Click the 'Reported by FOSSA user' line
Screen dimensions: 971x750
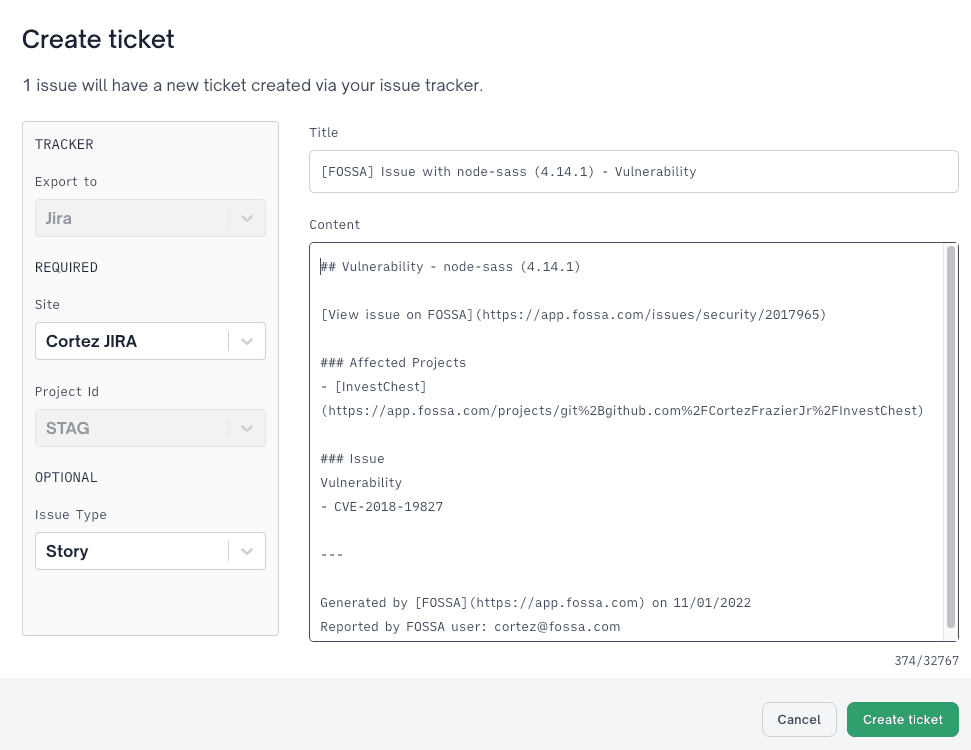coord(470,627)
